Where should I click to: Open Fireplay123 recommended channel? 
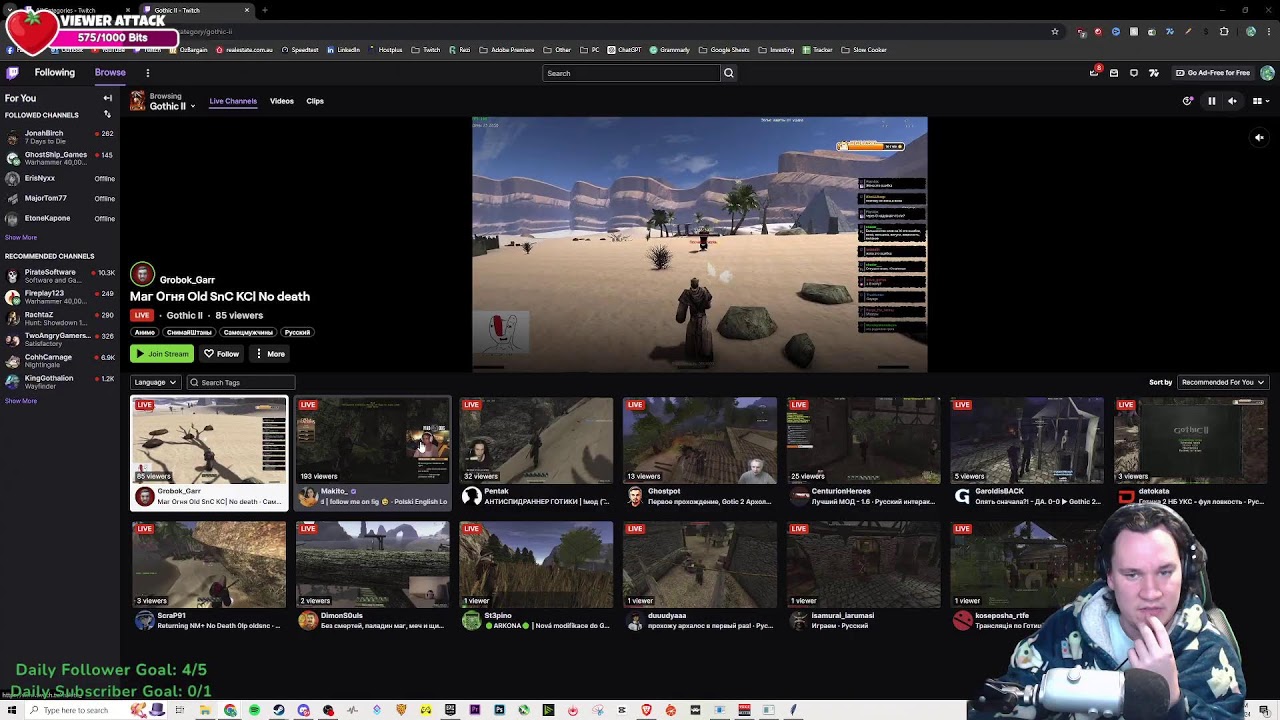click(60, 297)
